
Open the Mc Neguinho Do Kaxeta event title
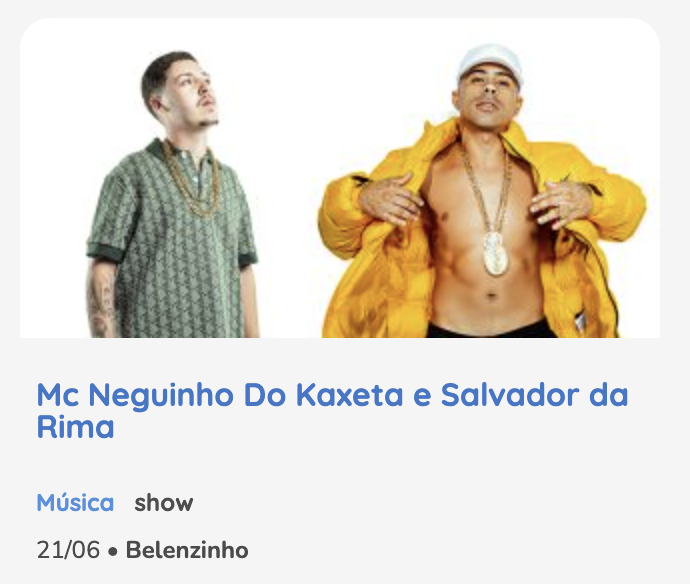coord(332,411)
